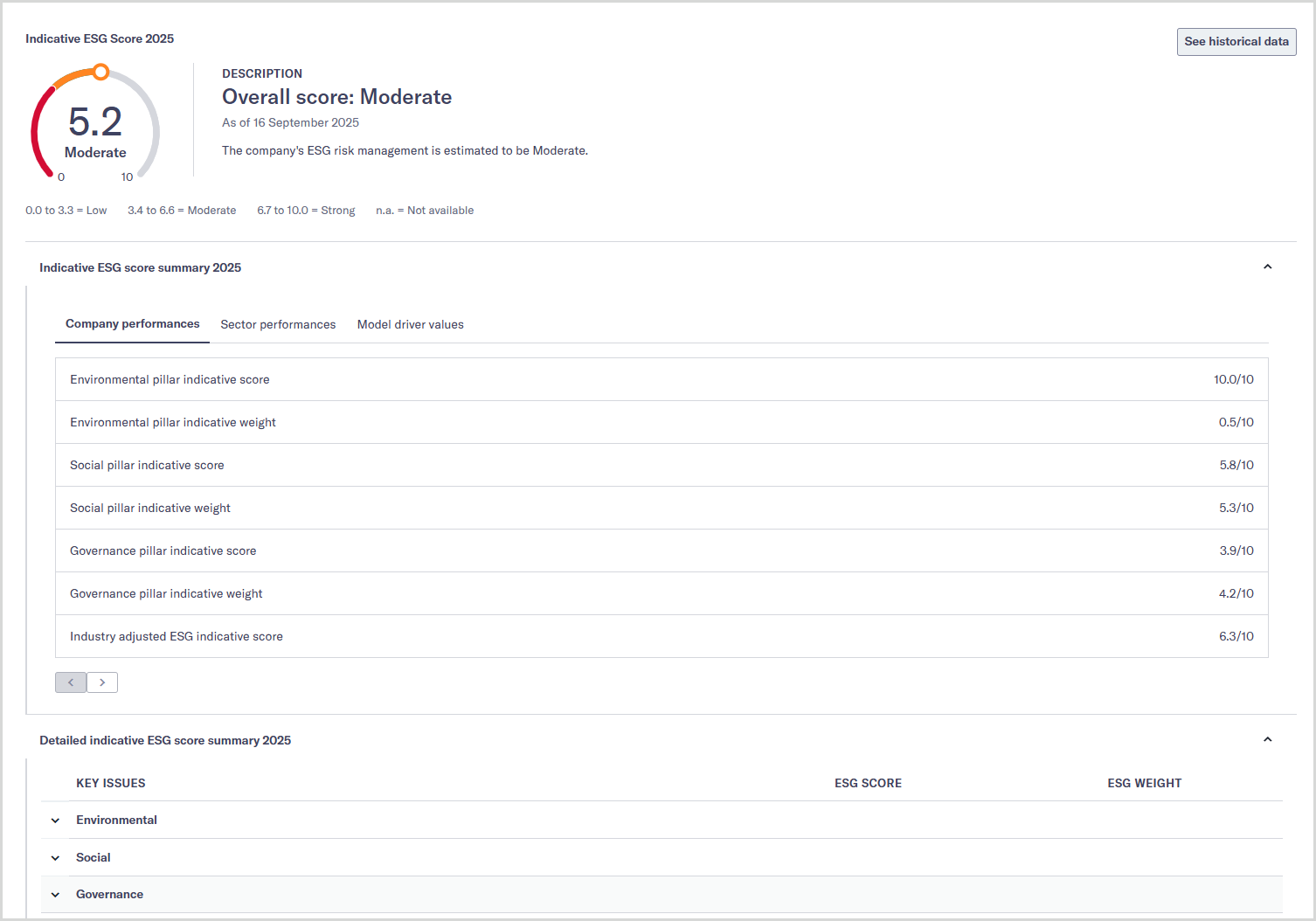Select the Social pillar indicative weight row
The width and height of the screenshot is (1316, 921).
(661, 508)
